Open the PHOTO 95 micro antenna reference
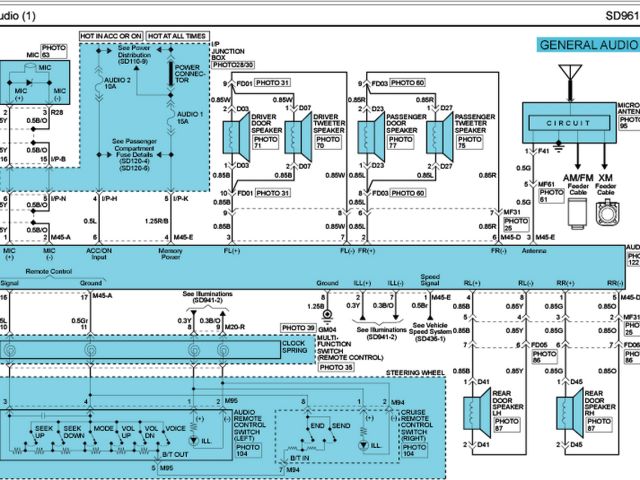640x480 pixels. pyautogui.click(x=629, y=120)
